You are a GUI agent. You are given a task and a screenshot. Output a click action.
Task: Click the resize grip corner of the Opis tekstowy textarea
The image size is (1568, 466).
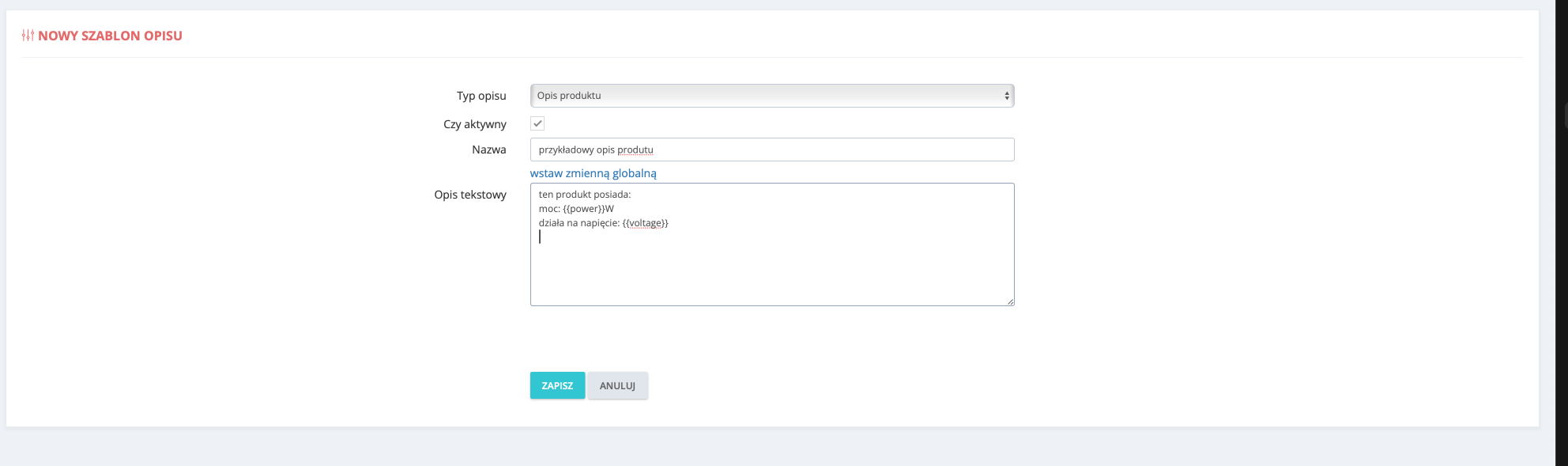tap(1010, 301)
